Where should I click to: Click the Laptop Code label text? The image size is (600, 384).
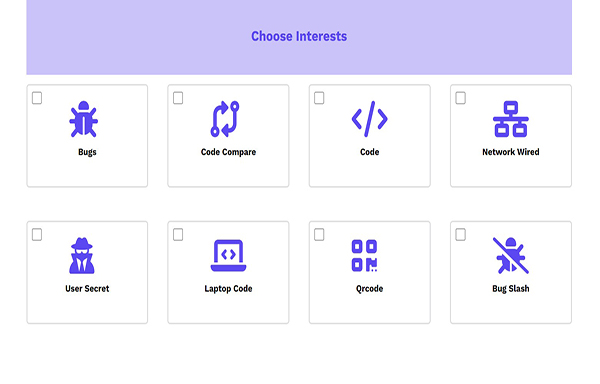[x=228, y=289]
